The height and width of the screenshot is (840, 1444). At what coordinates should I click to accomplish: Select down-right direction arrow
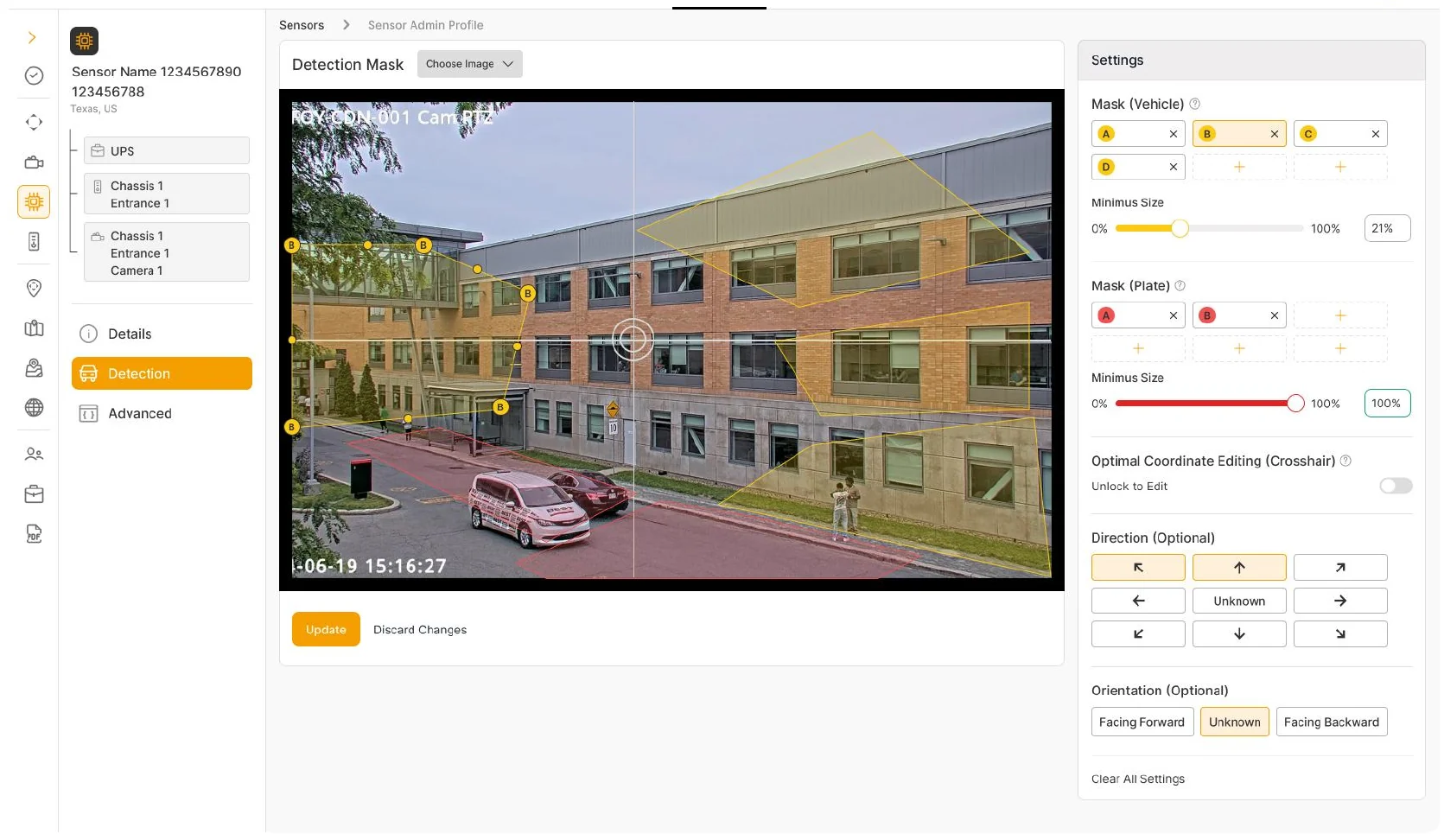1340,633
